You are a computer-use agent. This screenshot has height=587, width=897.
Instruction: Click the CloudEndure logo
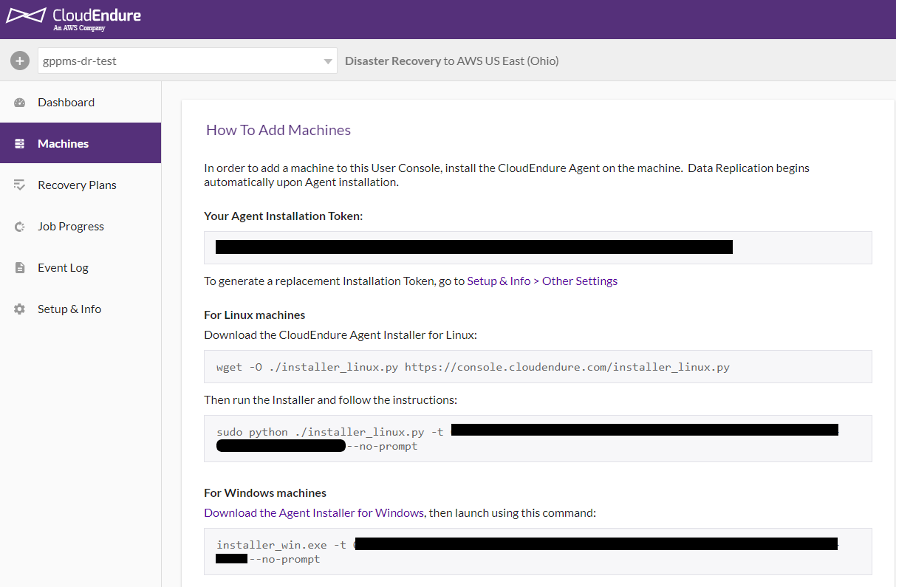tap(73, 19)
